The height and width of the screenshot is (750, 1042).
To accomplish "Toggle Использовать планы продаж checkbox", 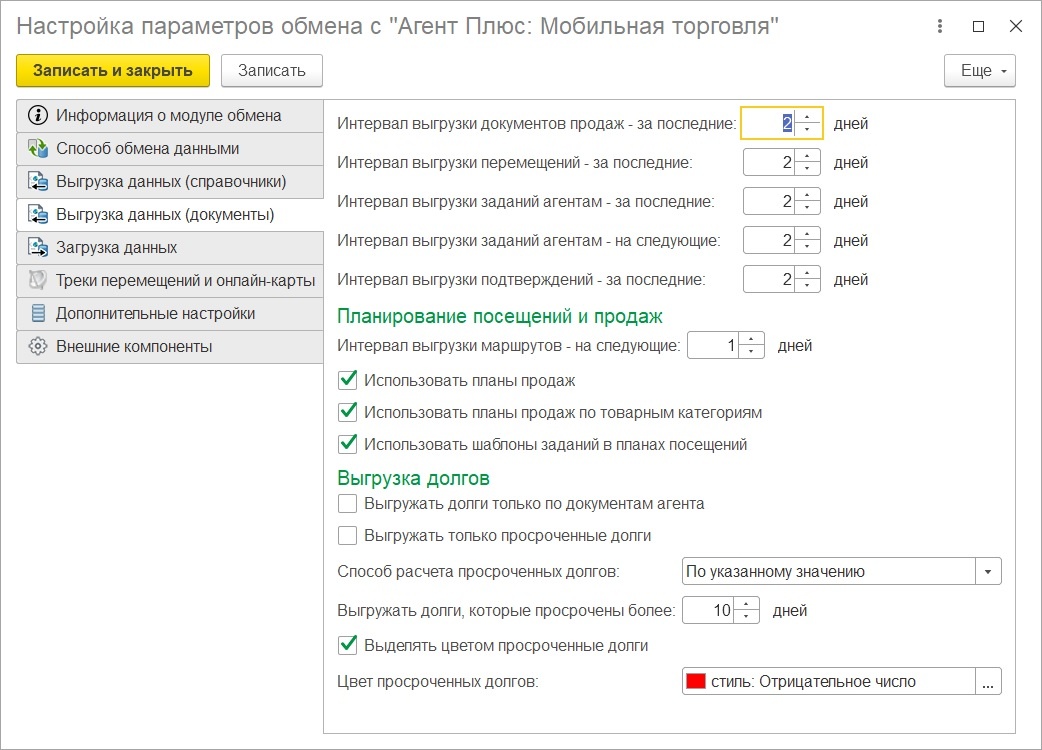I will tap(348, 380).
